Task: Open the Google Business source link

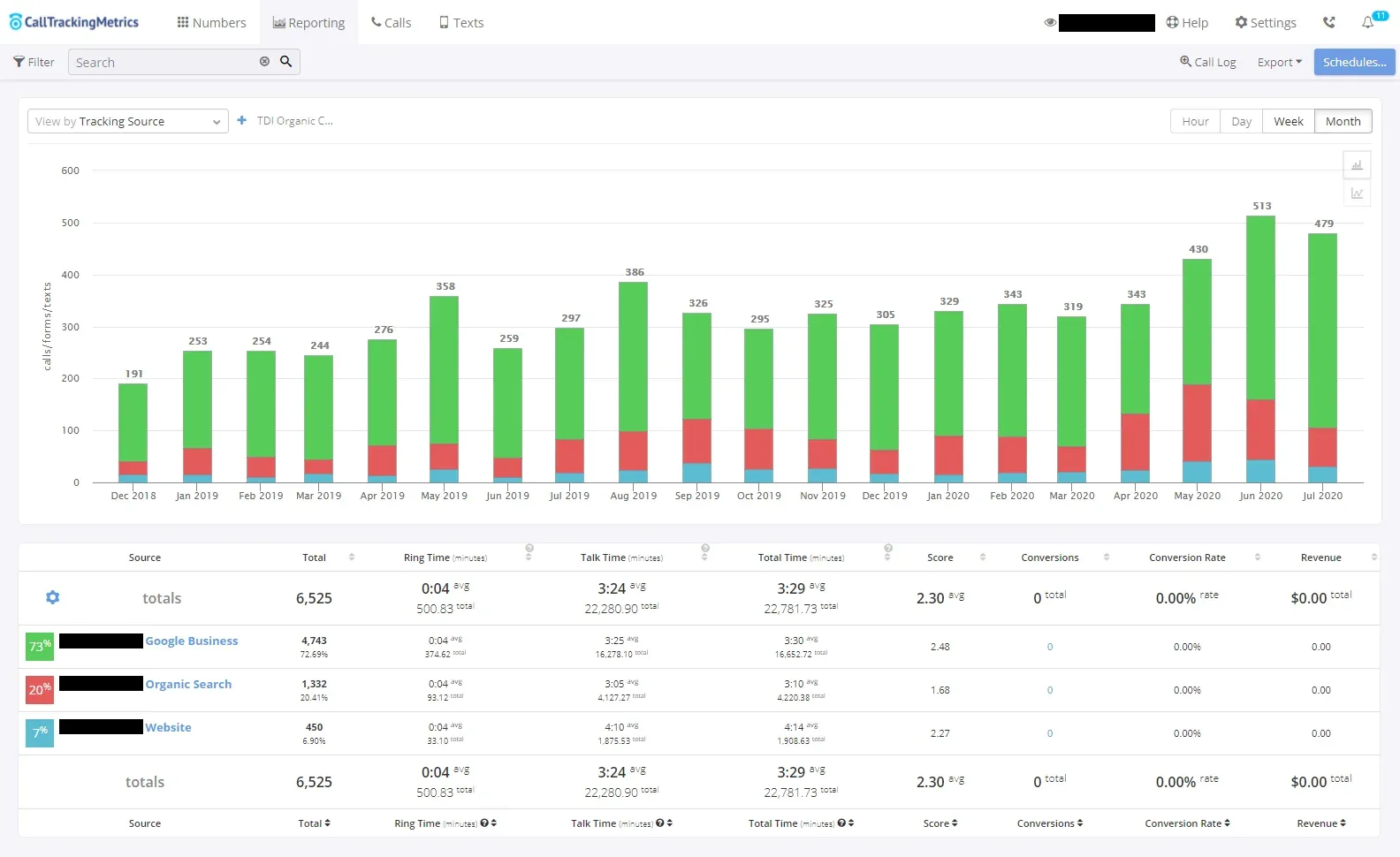Action: point(192,641)
